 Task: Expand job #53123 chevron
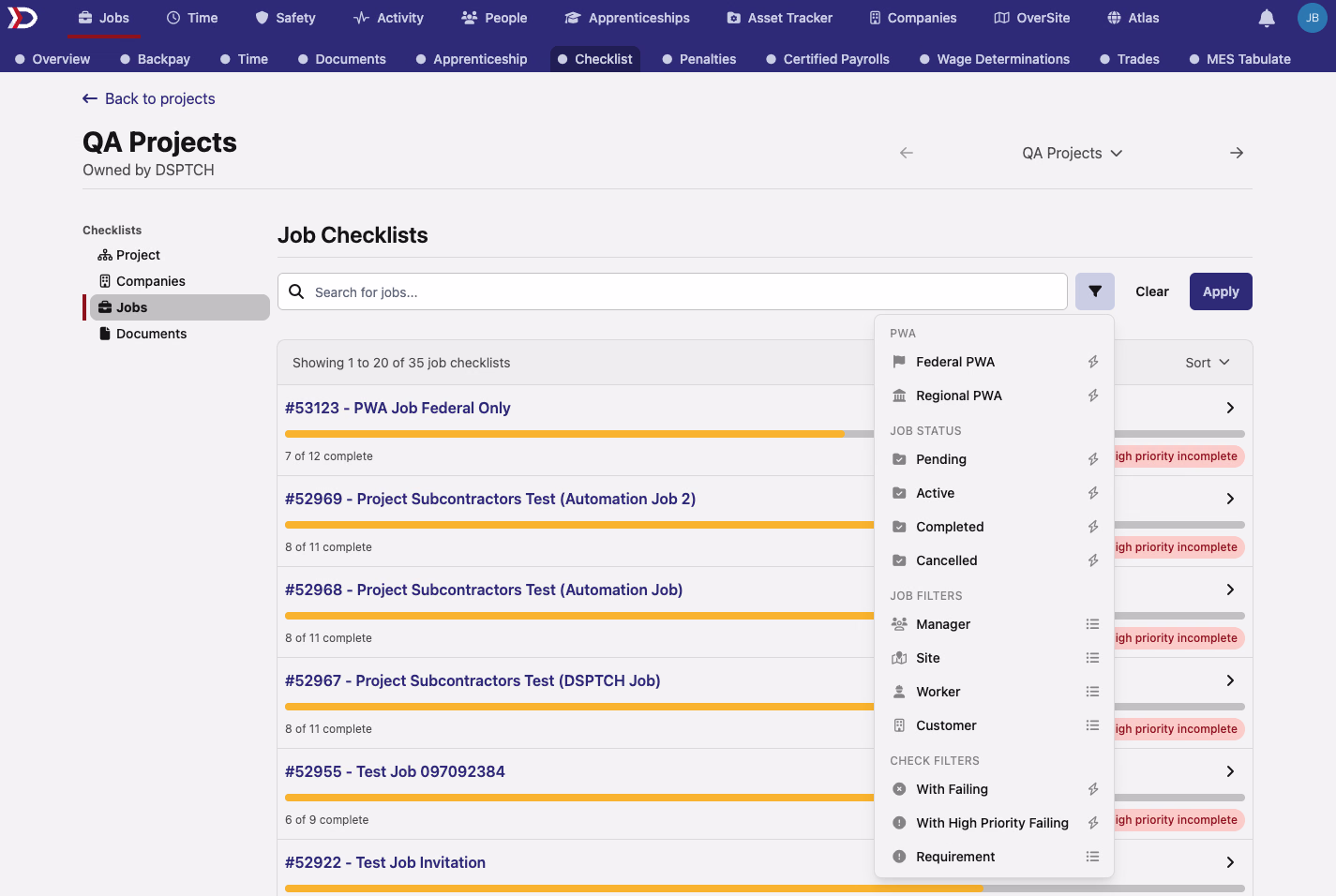[x=1230, y=408]
